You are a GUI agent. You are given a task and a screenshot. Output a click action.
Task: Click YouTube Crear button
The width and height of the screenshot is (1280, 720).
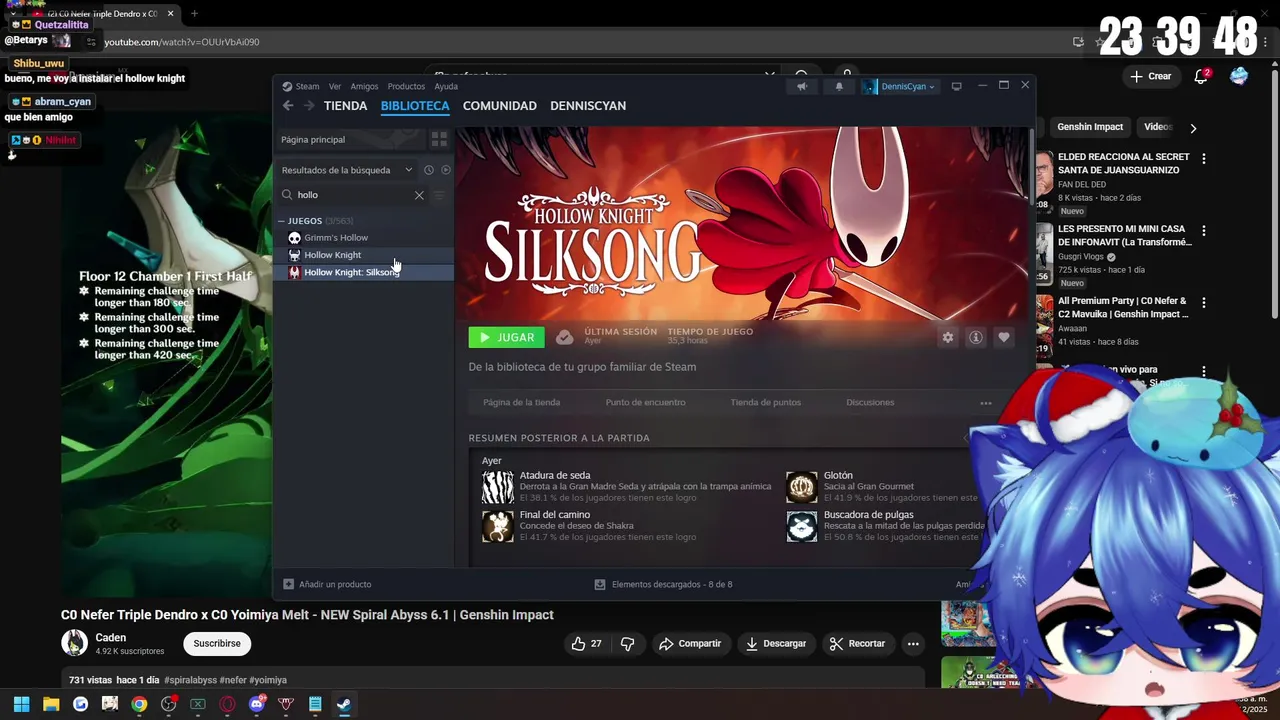1151,76
